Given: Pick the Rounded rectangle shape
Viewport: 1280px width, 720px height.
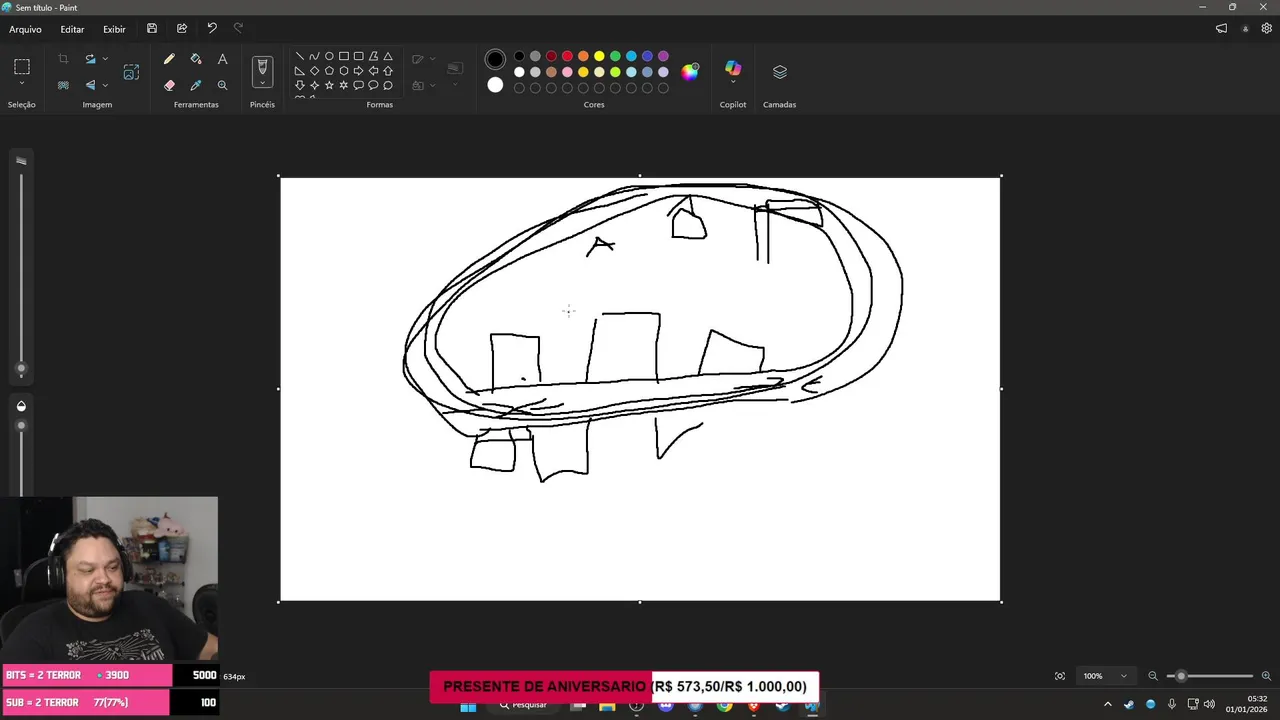Looking at the screenshot, I should point(358,56).
